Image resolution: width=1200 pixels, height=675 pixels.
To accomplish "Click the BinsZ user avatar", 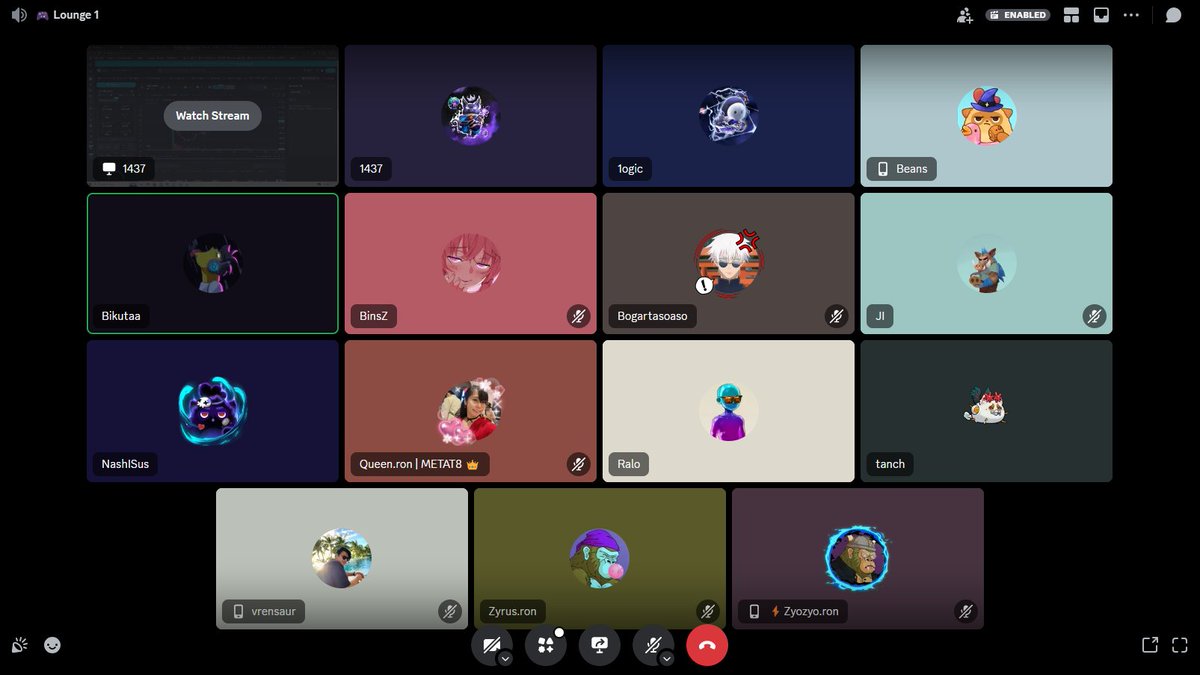I will pos(471,263).
